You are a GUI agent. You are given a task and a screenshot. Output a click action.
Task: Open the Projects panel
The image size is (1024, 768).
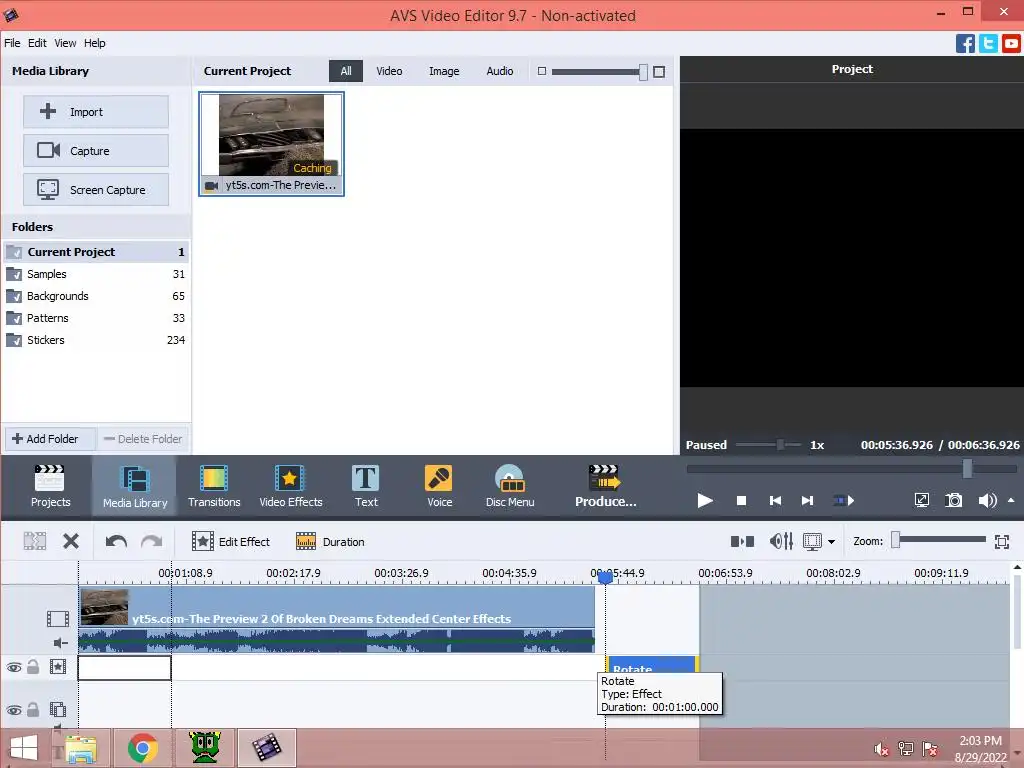click(x=50, y=487)
